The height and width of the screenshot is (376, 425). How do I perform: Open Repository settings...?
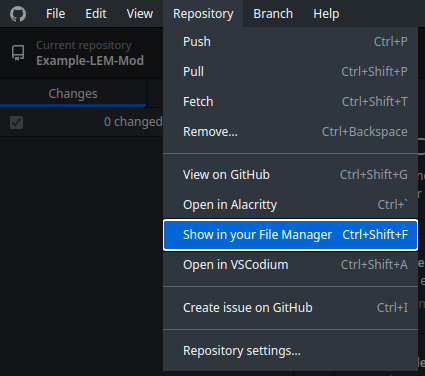click(290, 351)
